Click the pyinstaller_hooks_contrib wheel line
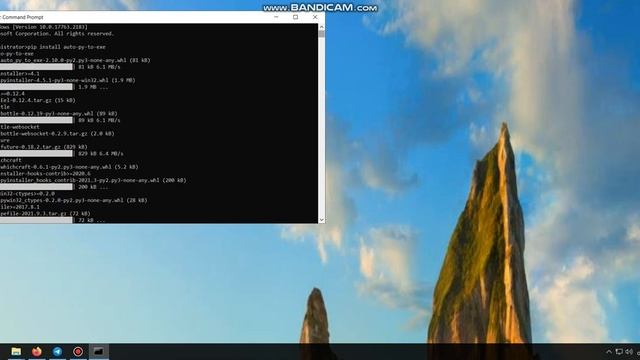640x360 pixels. click(93, 180)
